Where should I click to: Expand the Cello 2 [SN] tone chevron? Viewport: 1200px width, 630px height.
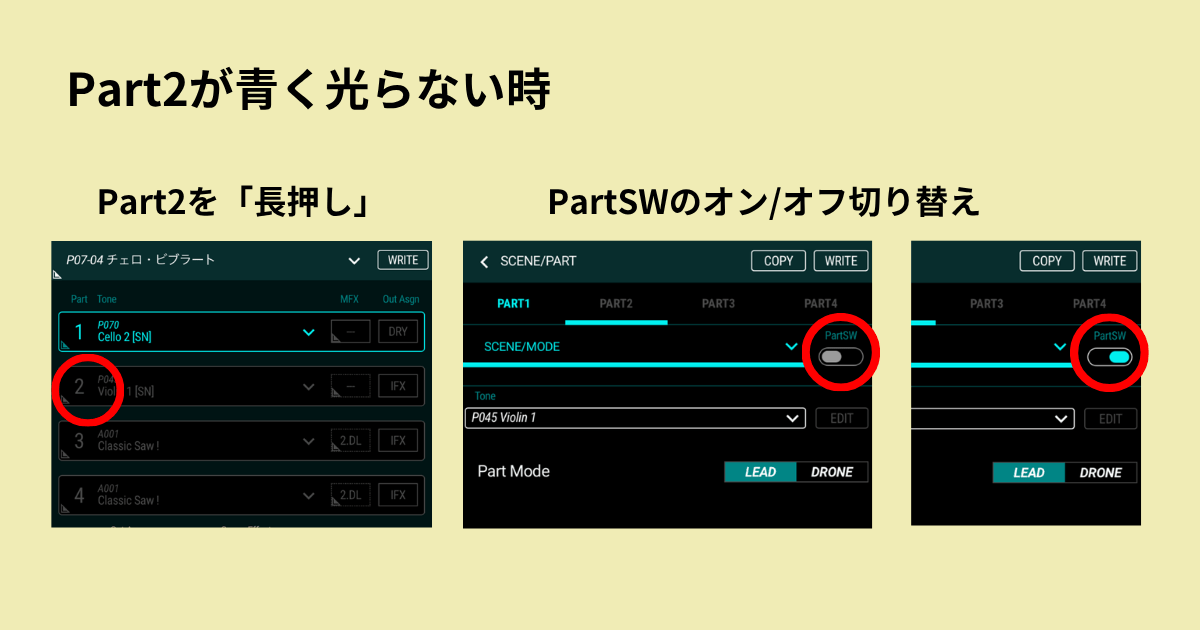coord(309,333)
